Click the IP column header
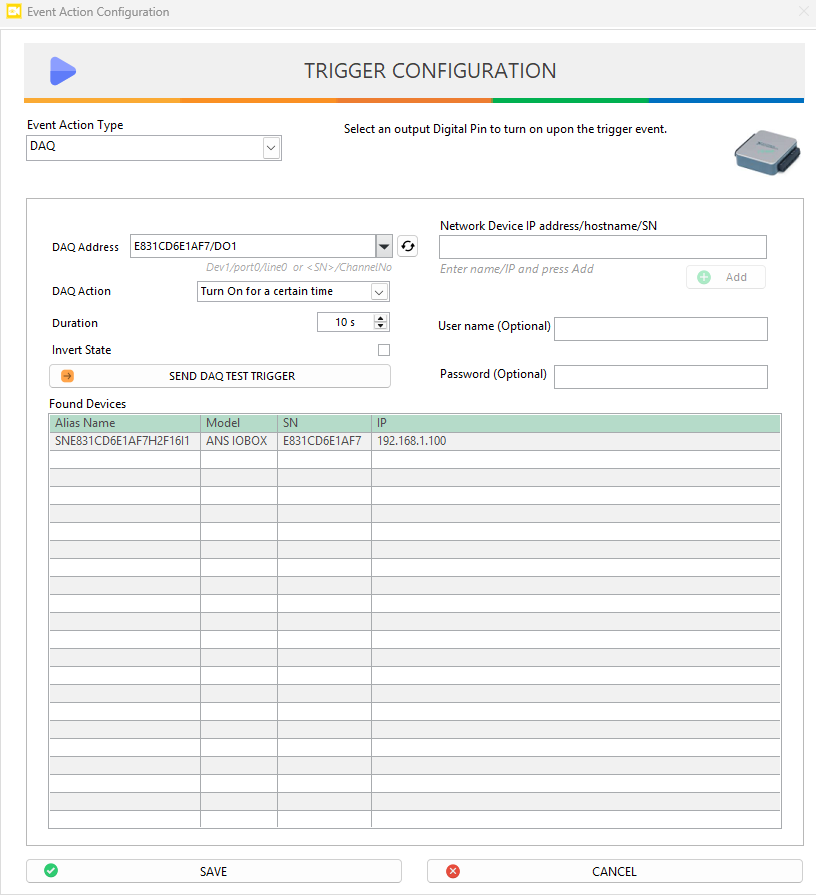Image resolution: width=816 pixels, height=895 pixels. coord(575,423)
